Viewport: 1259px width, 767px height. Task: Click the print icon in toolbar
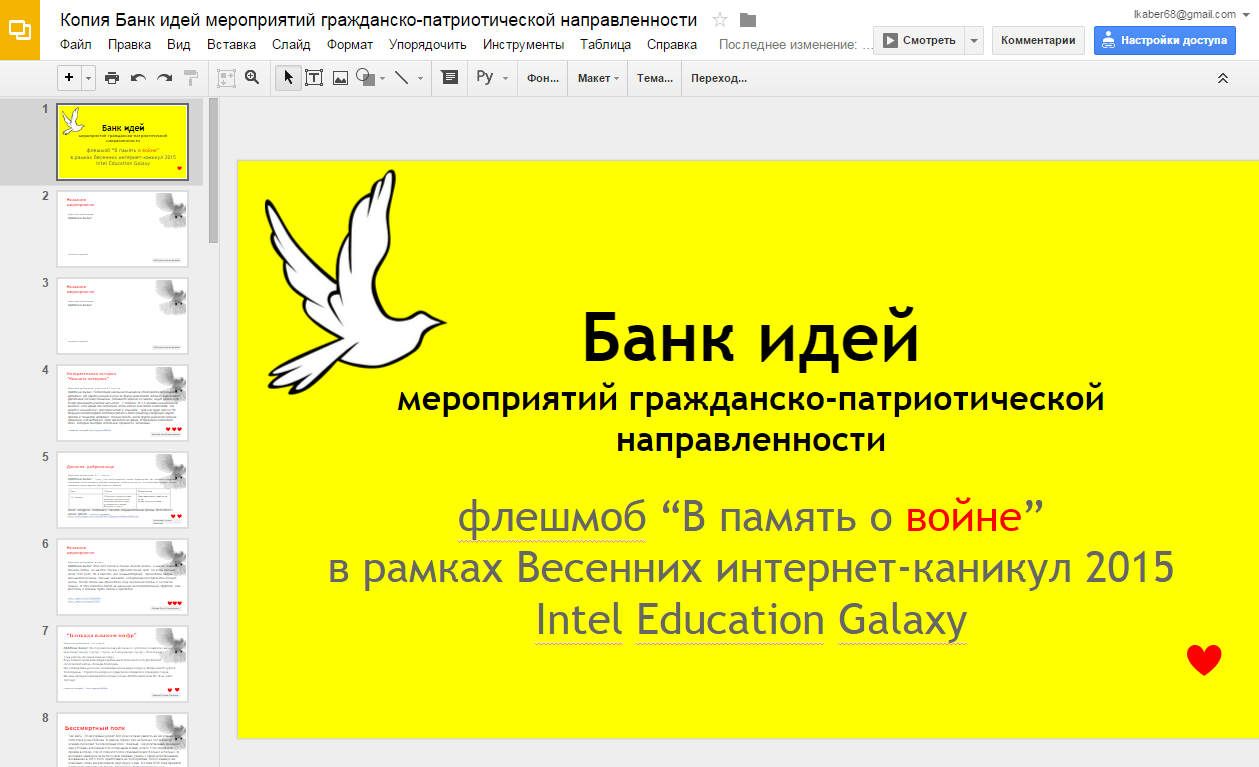click(112, 78)
